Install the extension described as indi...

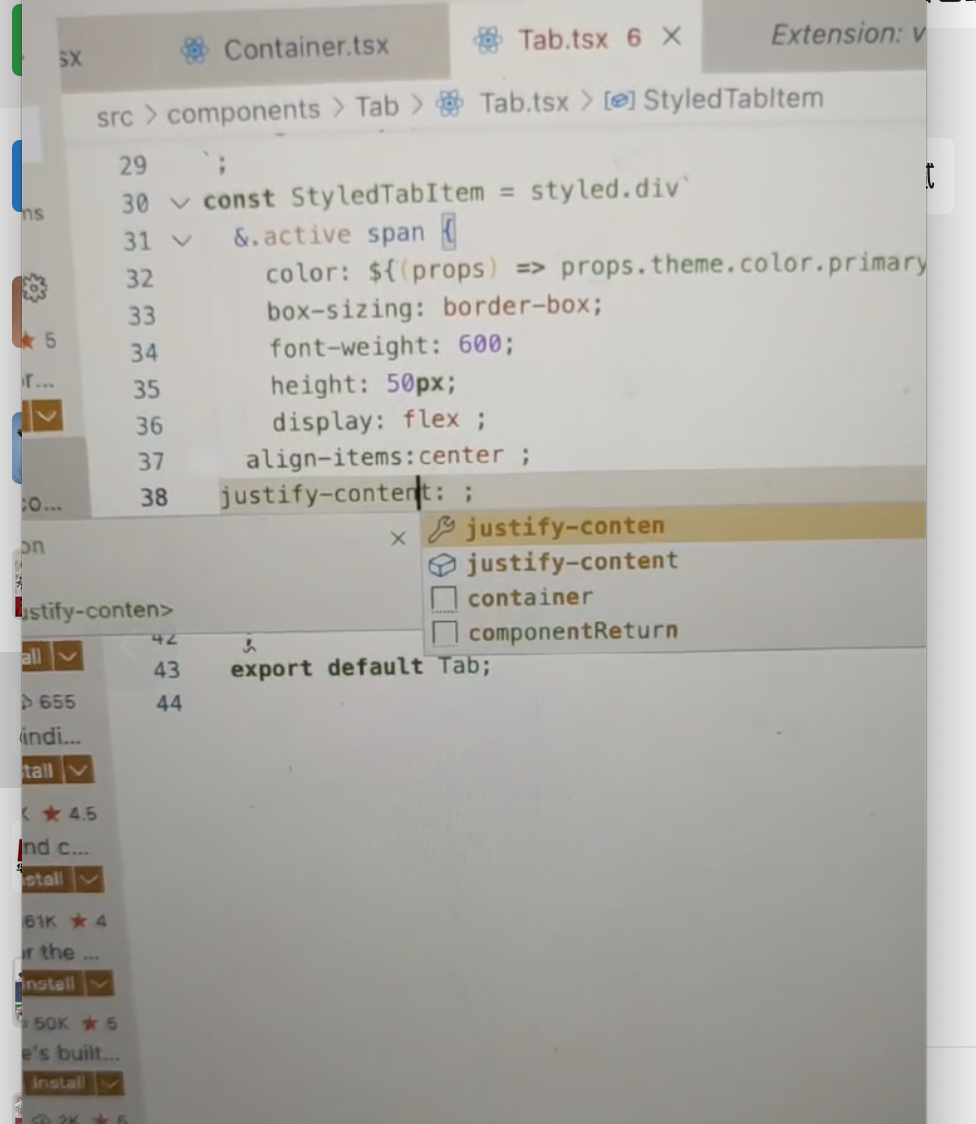[42, 771]
